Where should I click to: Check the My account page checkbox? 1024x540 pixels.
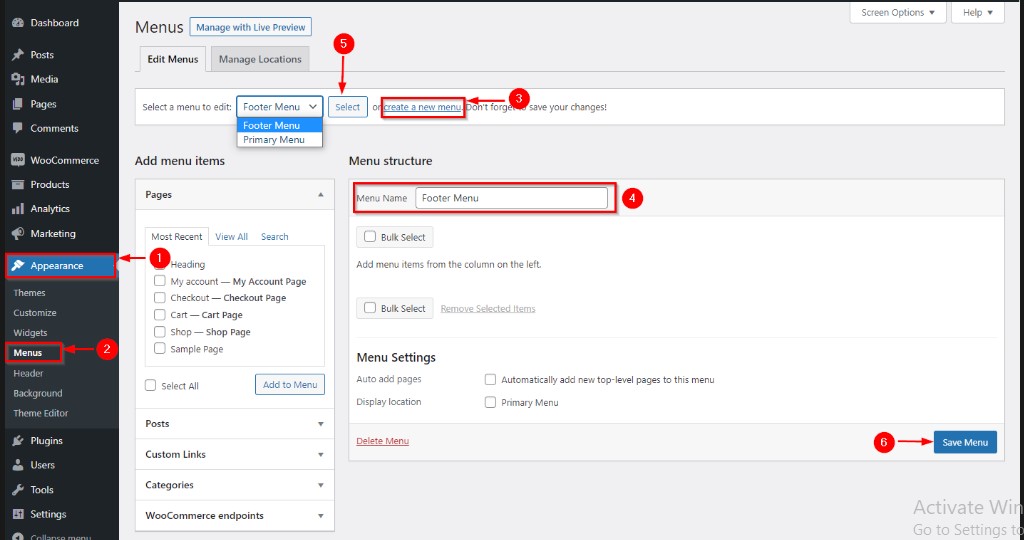point(159,281)
